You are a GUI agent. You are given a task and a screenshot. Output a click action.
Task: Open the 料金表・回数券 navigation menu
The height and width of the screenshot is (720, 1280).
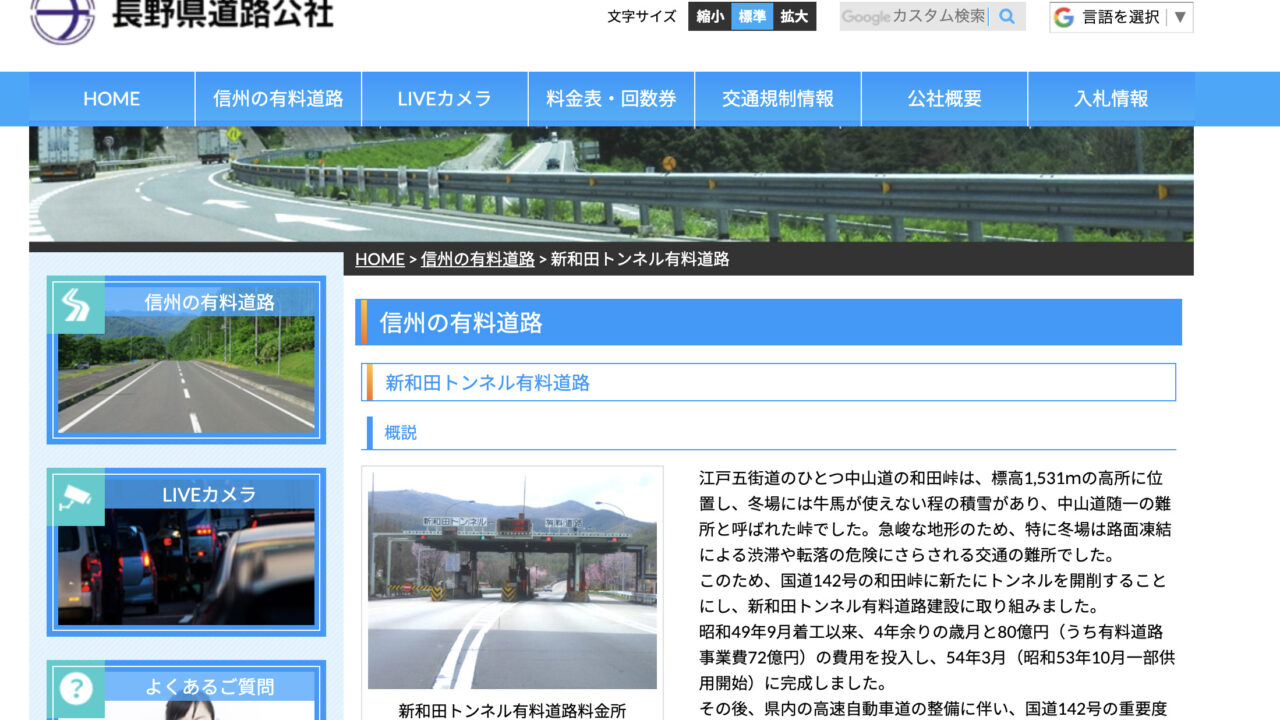(611, 99)
